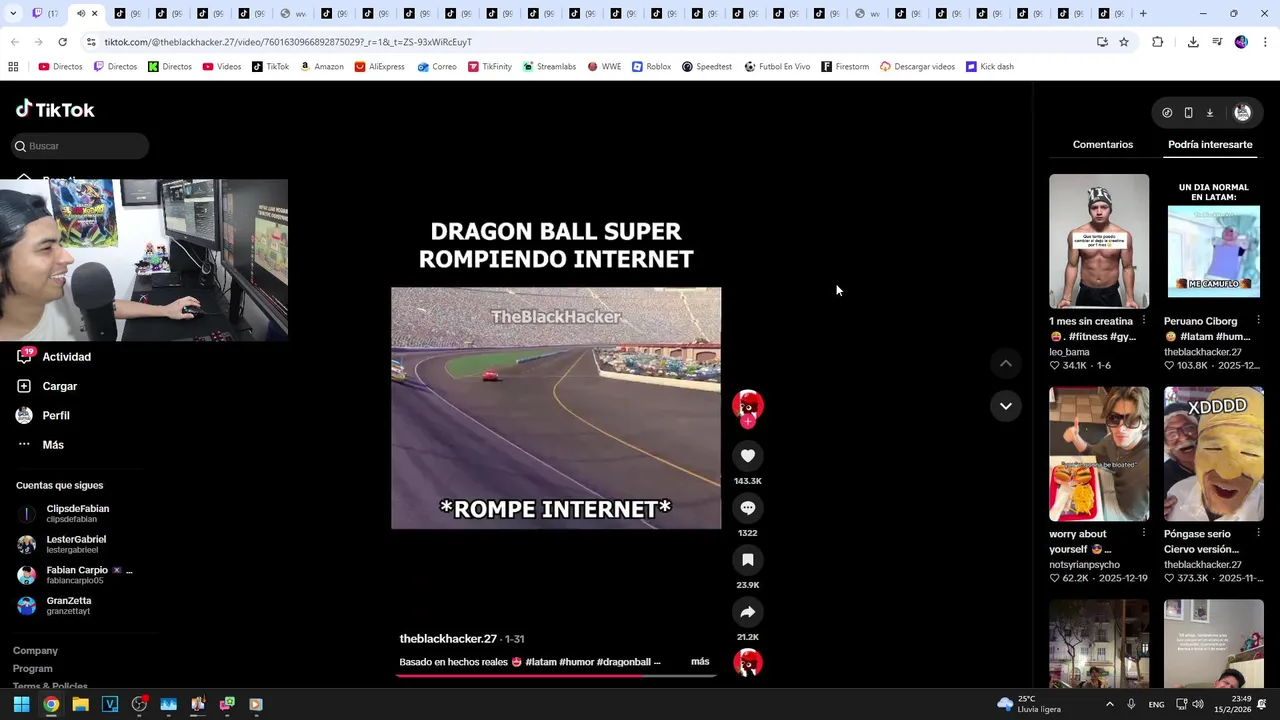The image size is (1280, 720).
Task: Open TikTok coins icon in top pill
Action: (1167, 113)
